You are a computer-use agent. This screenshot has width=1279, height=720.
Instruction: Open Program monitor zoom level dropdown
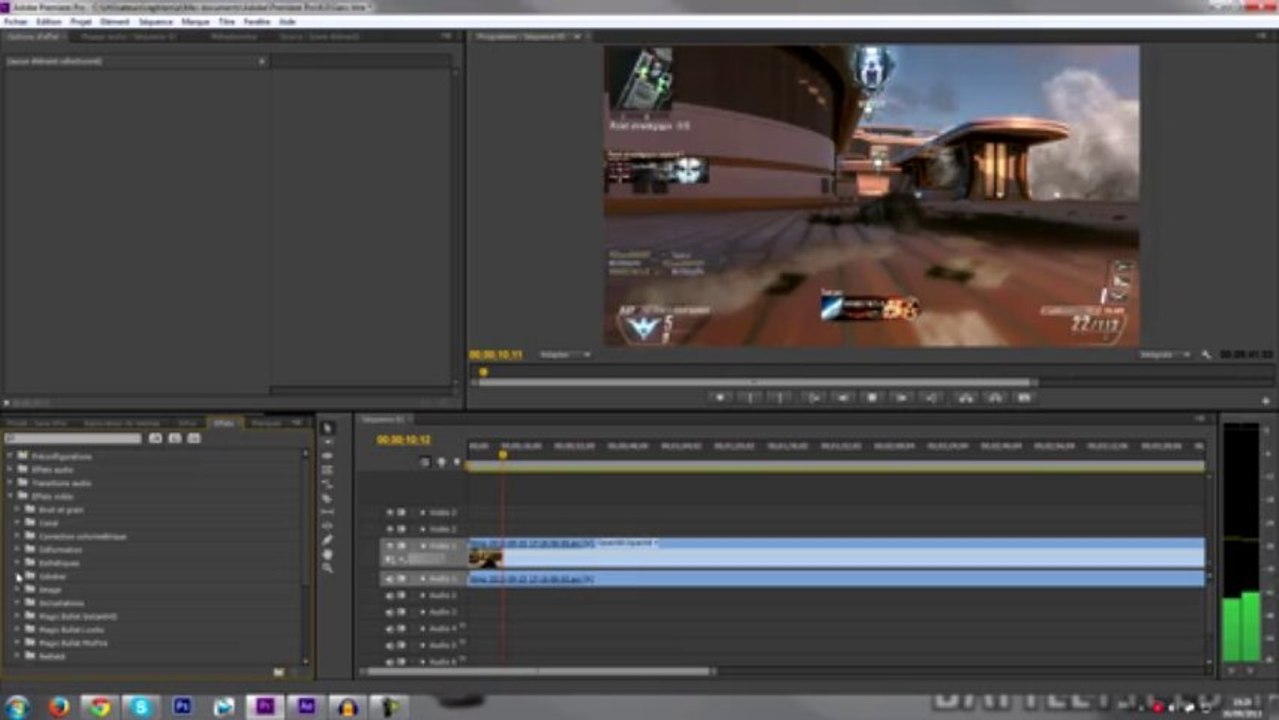564,355
